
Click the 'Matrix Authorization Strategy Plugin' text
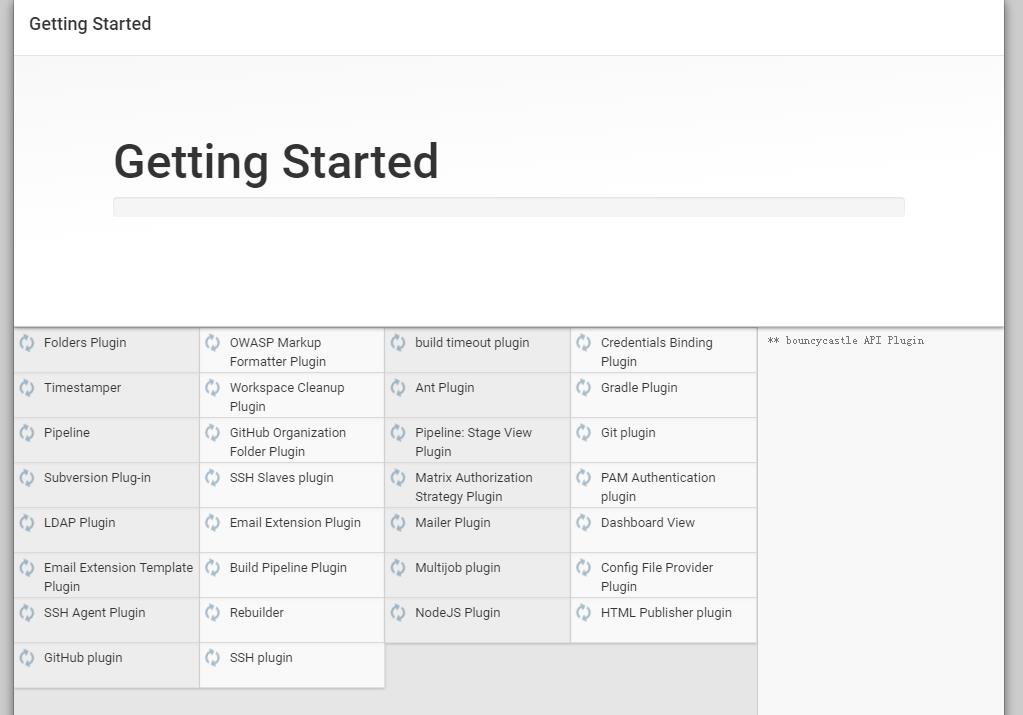click(474, 487)
